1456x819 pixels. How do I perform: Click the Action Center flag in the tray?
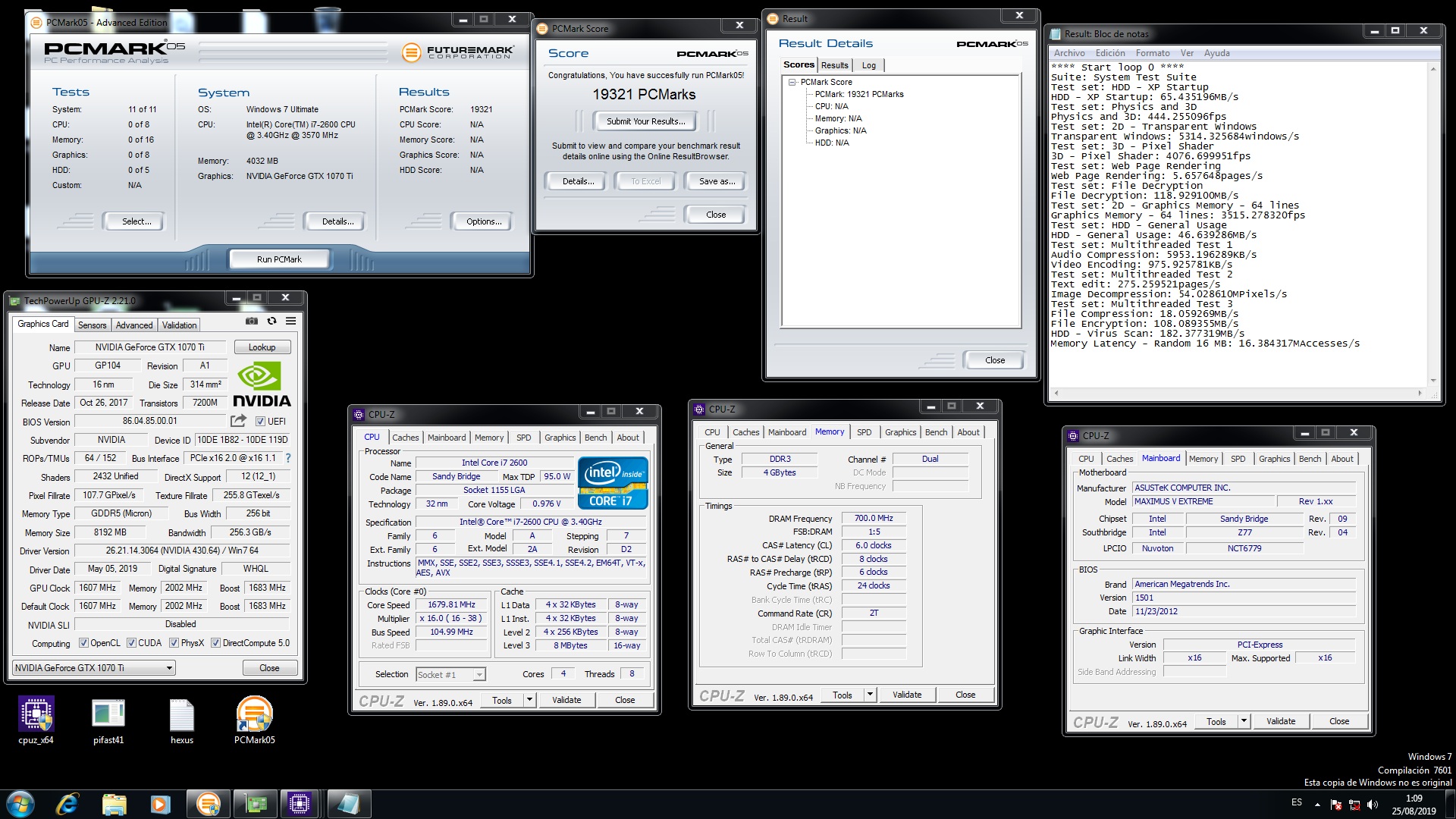coord(1335,805)
